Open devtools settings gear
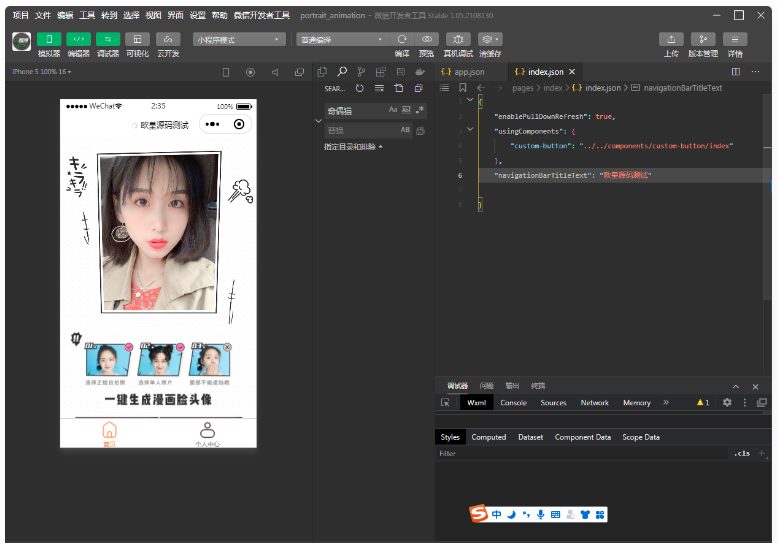This screenshot has width=778, height=543. [727, 403]
